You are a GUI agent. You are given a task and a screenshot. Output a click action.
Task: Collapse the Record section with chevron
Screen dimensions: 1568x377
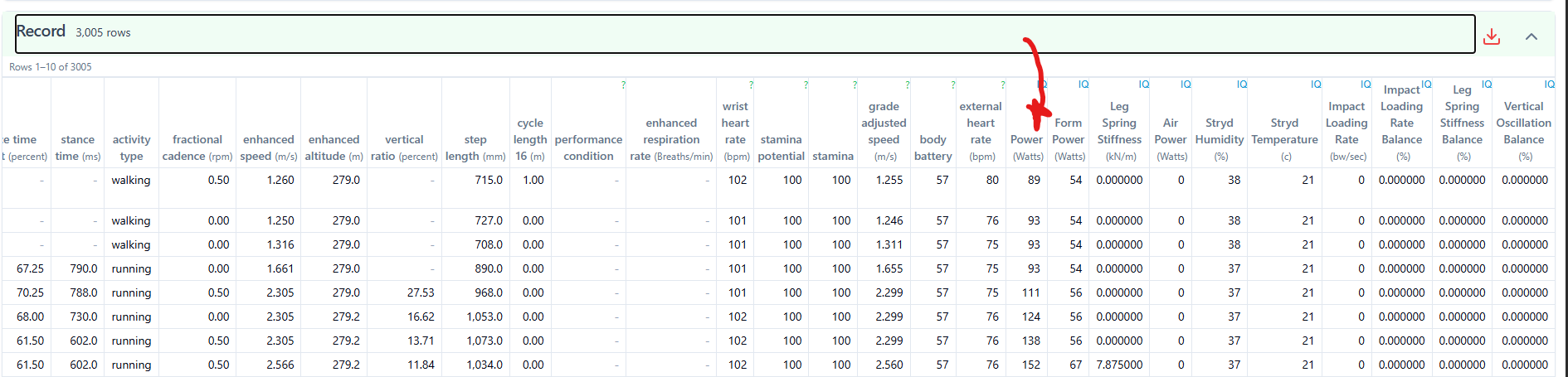click(x=1531, y=36)
